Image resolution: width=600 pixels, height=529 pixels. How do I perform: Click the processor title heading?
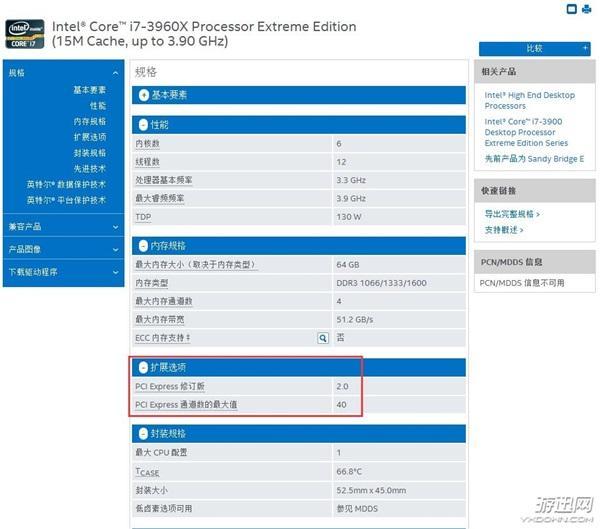click(204, 34)
